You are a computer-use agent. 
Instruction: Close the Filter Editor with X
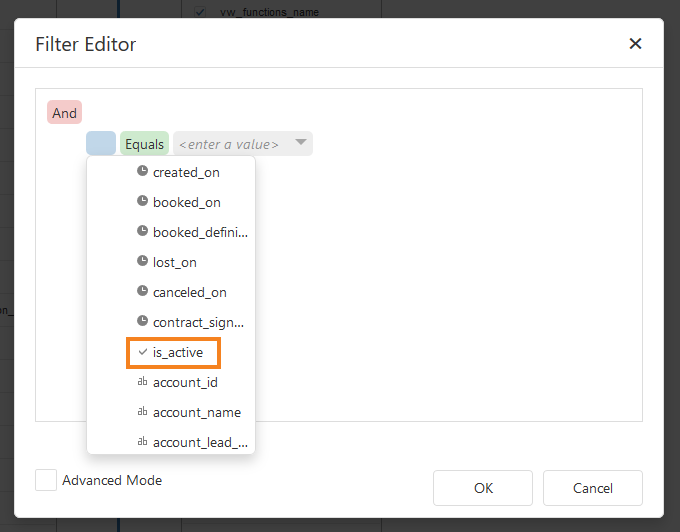635,43
